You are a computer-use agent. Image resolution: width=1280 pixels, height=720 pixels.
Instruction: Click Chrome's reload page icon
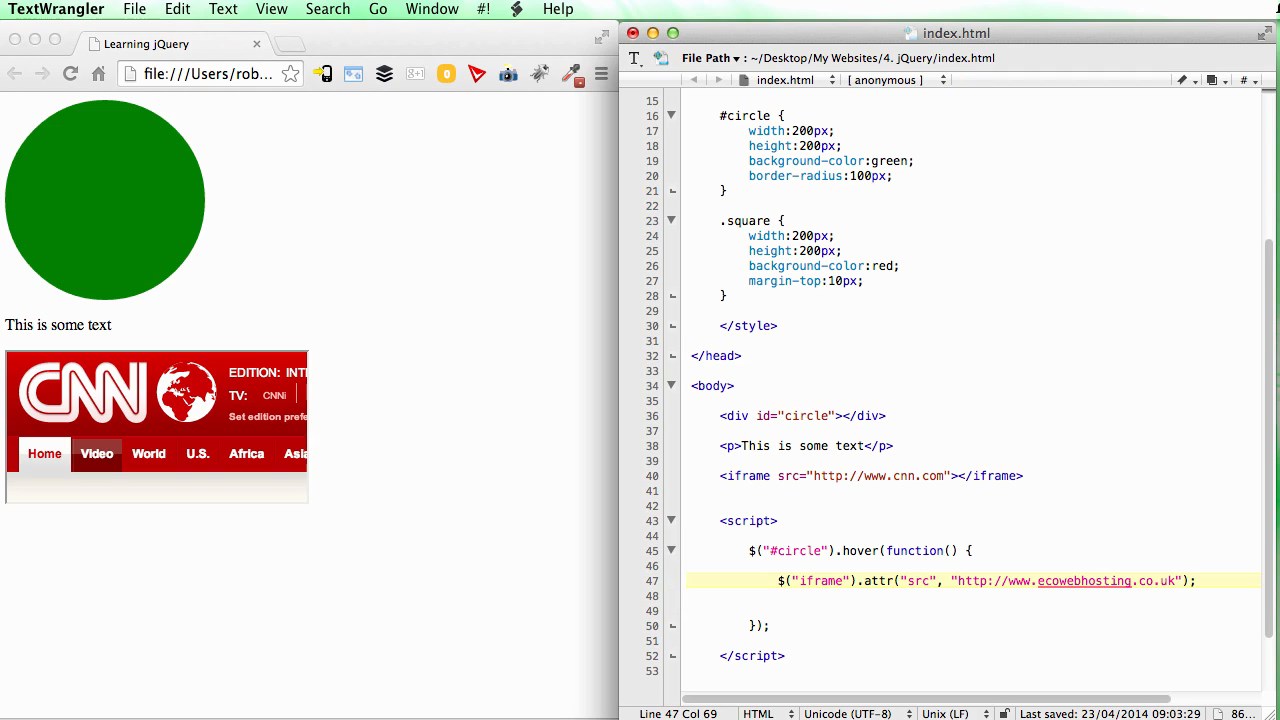click(70, 73)
